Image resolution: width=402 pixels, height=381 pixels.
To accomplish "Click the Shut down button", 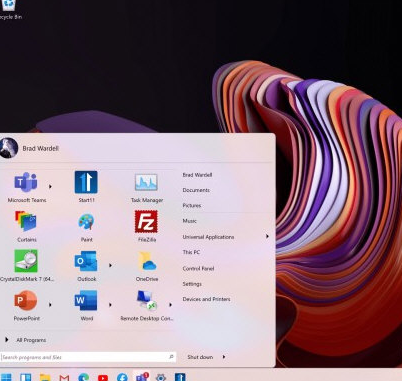I will tap(200, 357).
